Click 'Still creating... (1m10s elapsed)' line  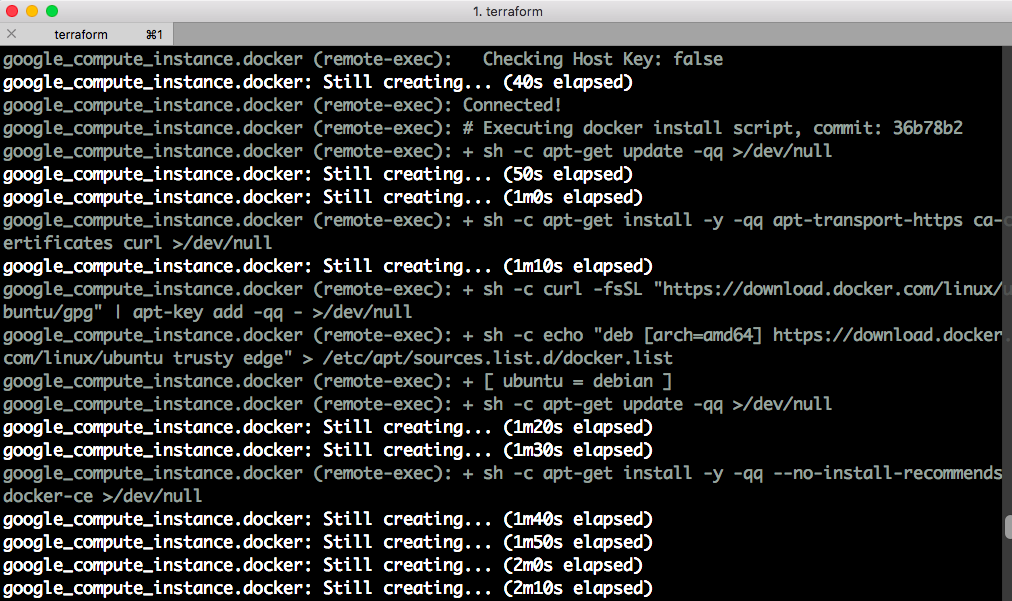[x=328, y=267]
